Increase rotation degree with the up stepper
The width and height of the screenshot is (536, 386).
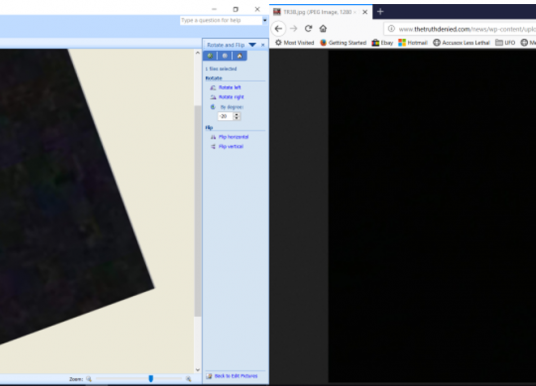point(237,114)
